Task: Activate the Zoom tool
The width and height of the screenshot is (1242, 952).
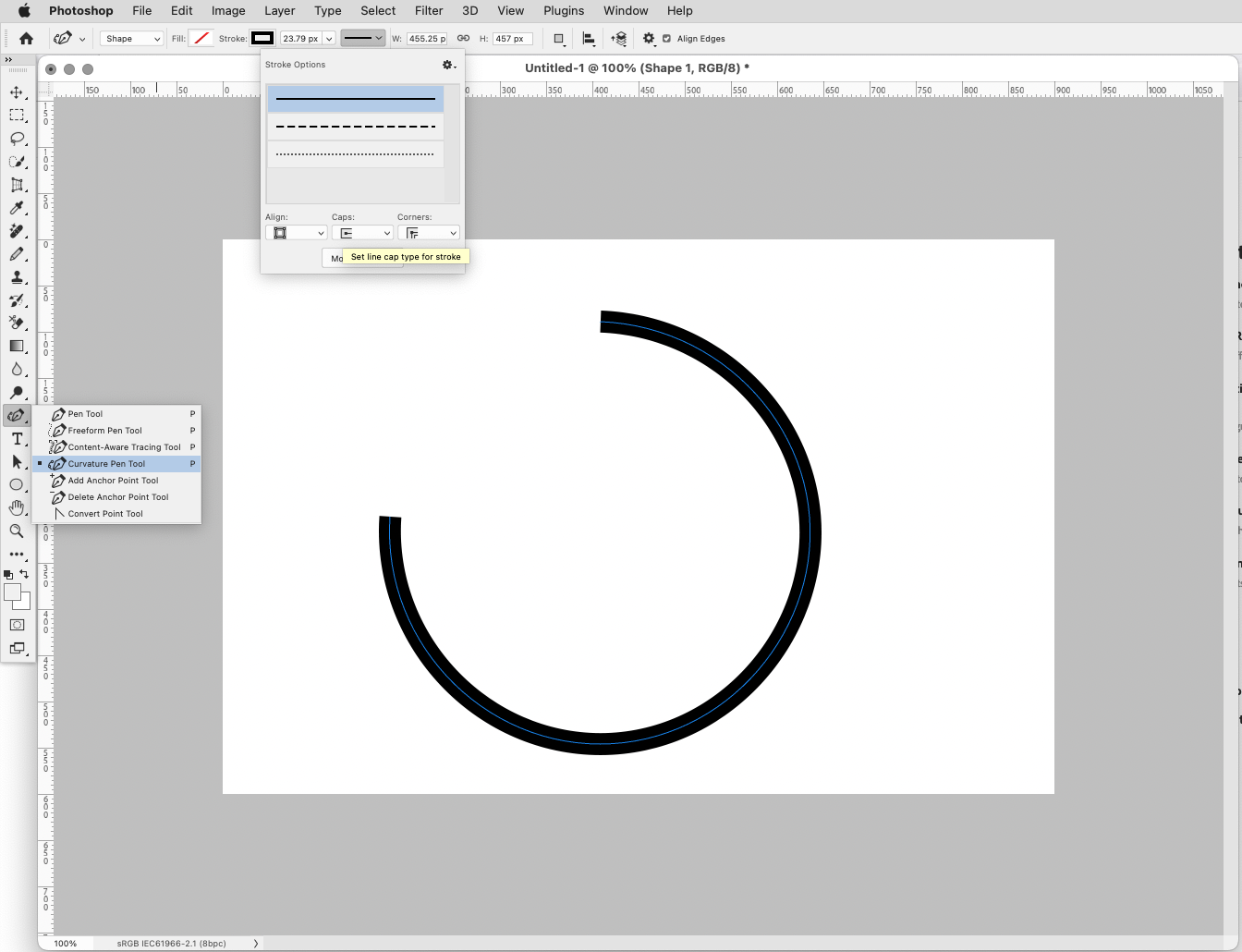Action: point(17,531)
